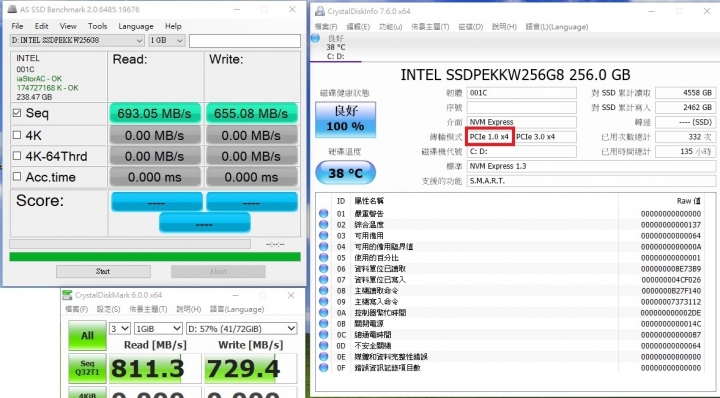
Task: Open the View menu in AS SSD Benchmark
Action: tap(68, 26)
